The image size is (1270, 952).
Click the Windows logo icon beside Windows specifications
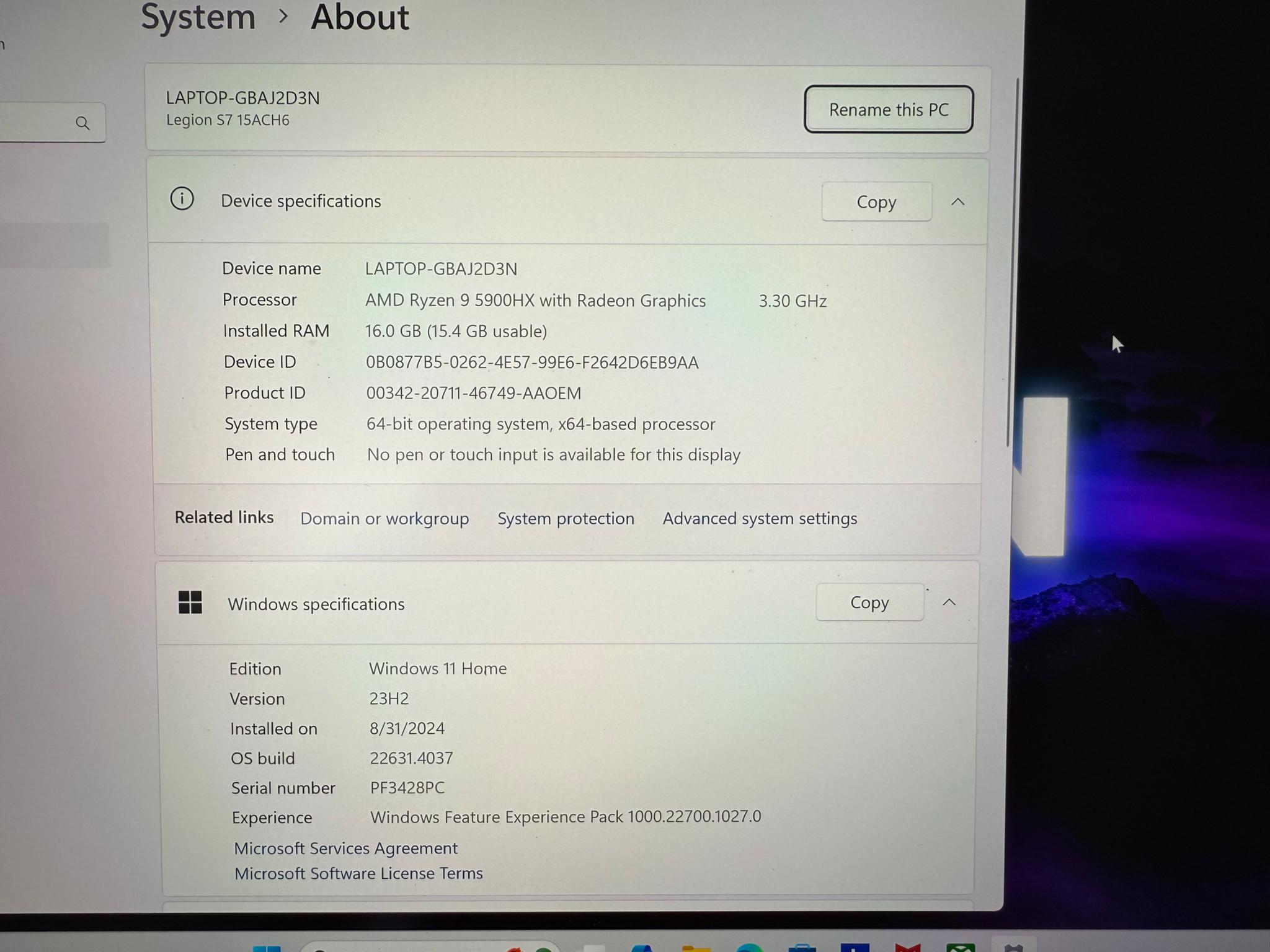click(x=190, y=602)
